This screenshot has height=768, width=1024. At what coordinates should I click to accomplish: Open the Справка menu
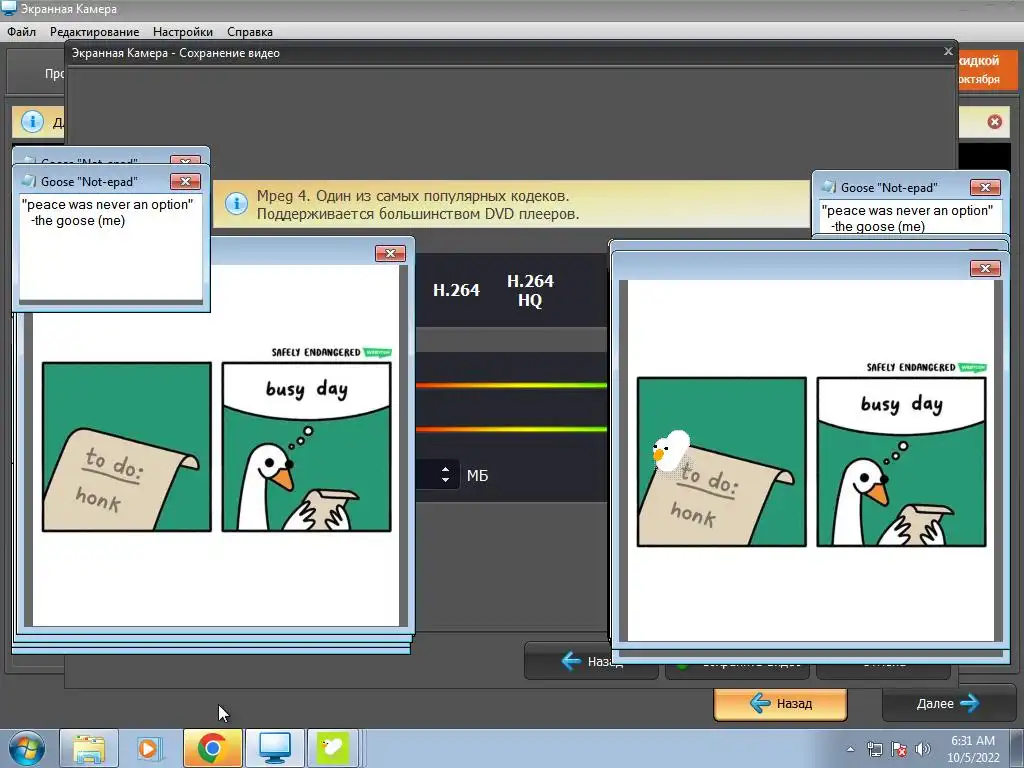click(249, 31)
